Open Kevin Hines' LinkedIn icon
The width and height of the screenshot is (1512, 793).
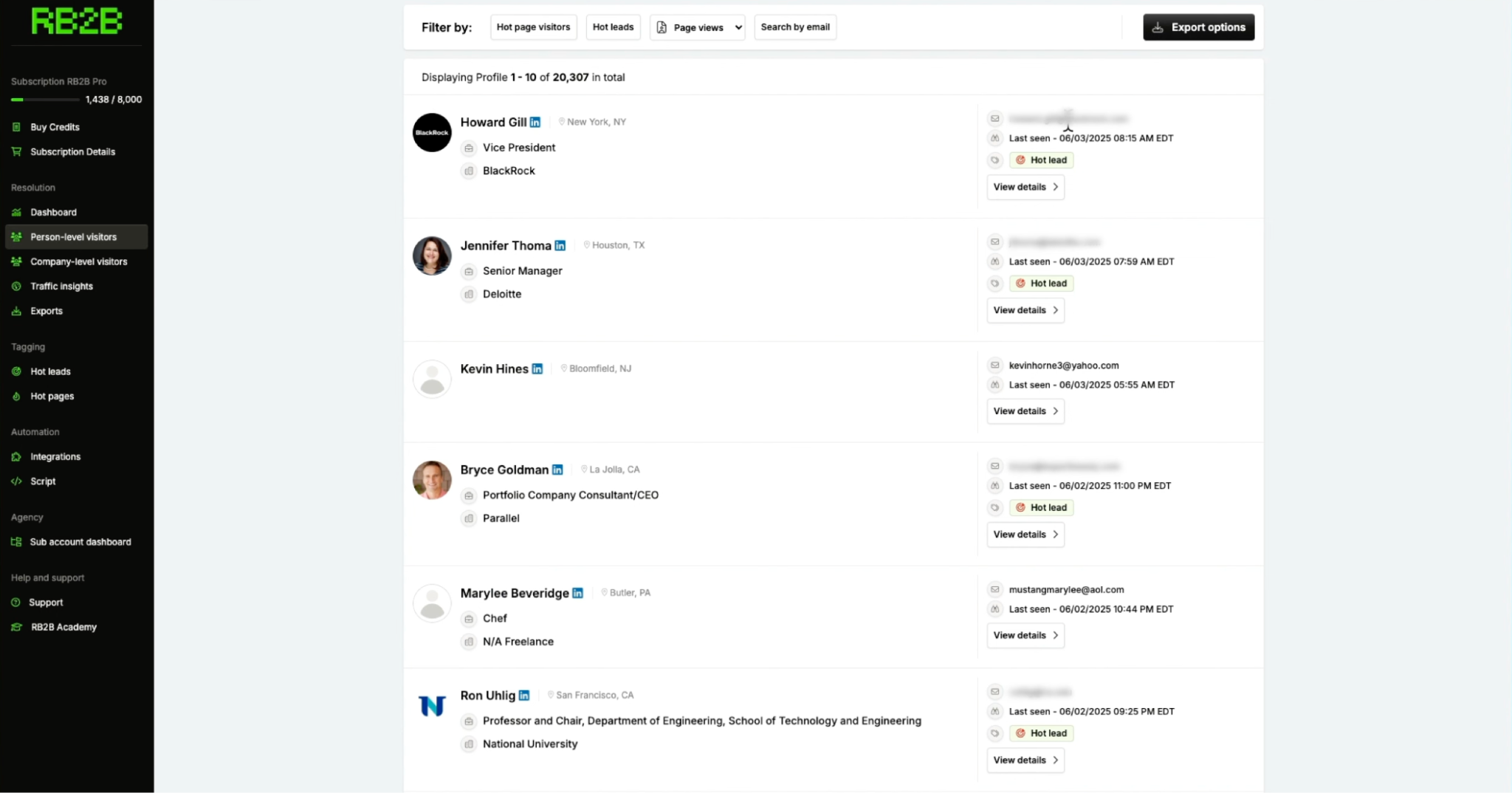coord(537,369)
